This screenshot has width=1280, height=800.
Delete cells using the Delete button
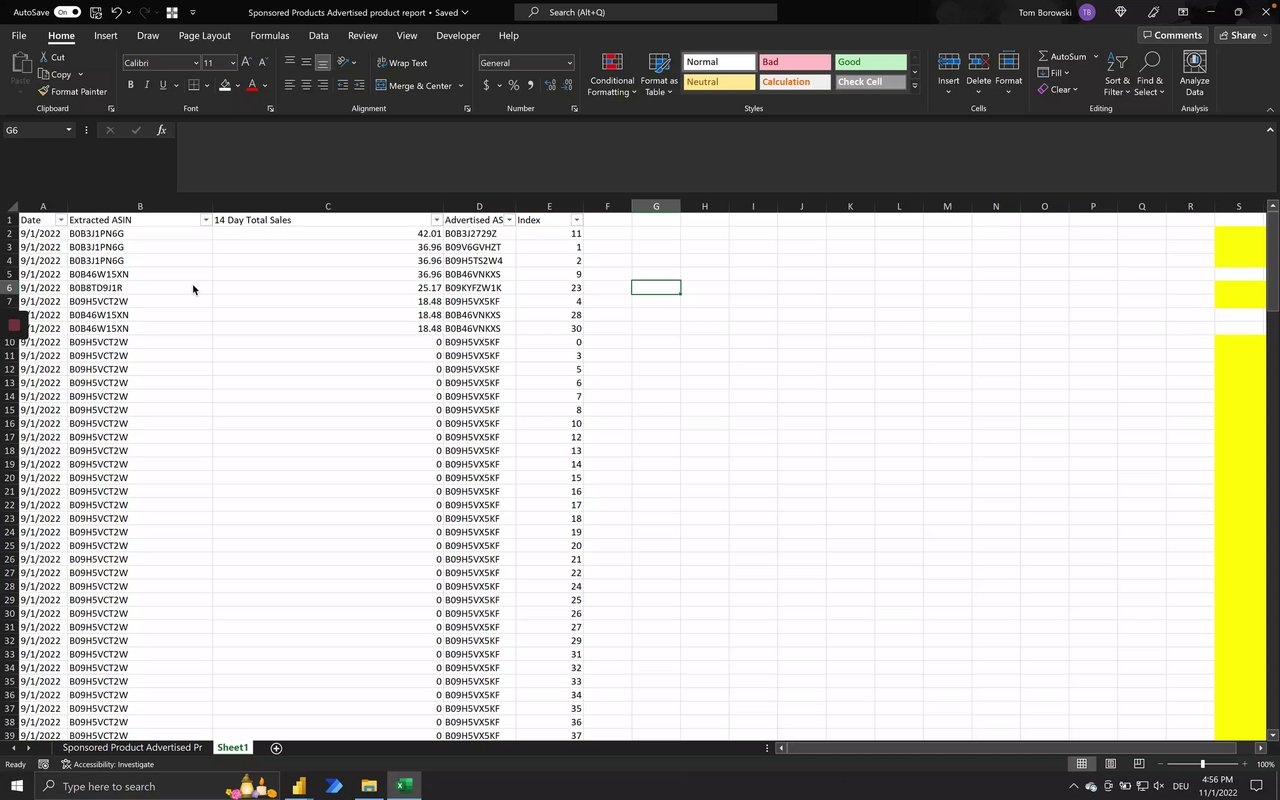click(979, 74)
